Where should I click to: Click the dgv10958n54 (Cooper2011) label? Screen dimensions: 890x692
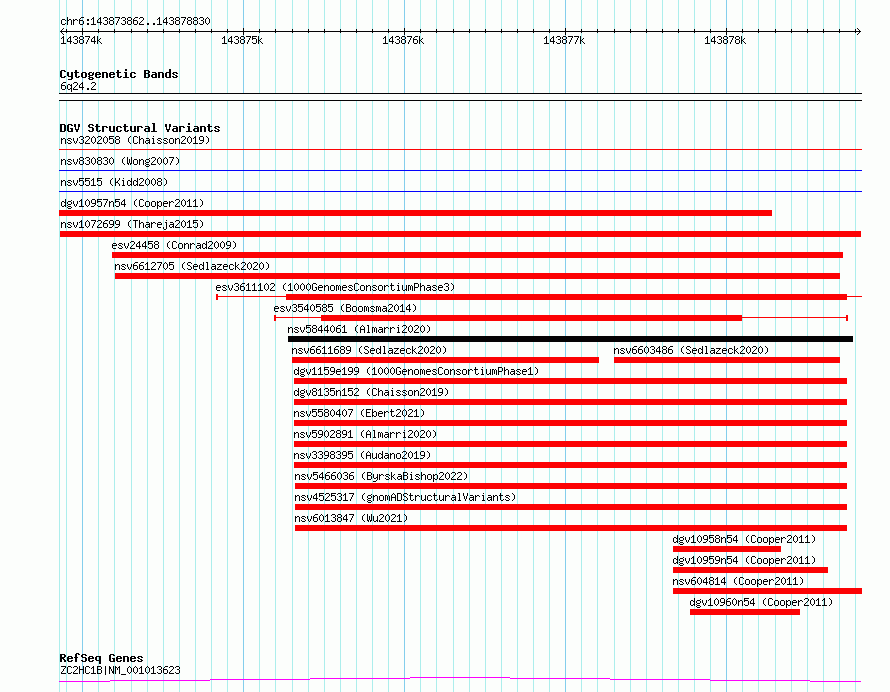pyautogui.click(x=744, y=539)
